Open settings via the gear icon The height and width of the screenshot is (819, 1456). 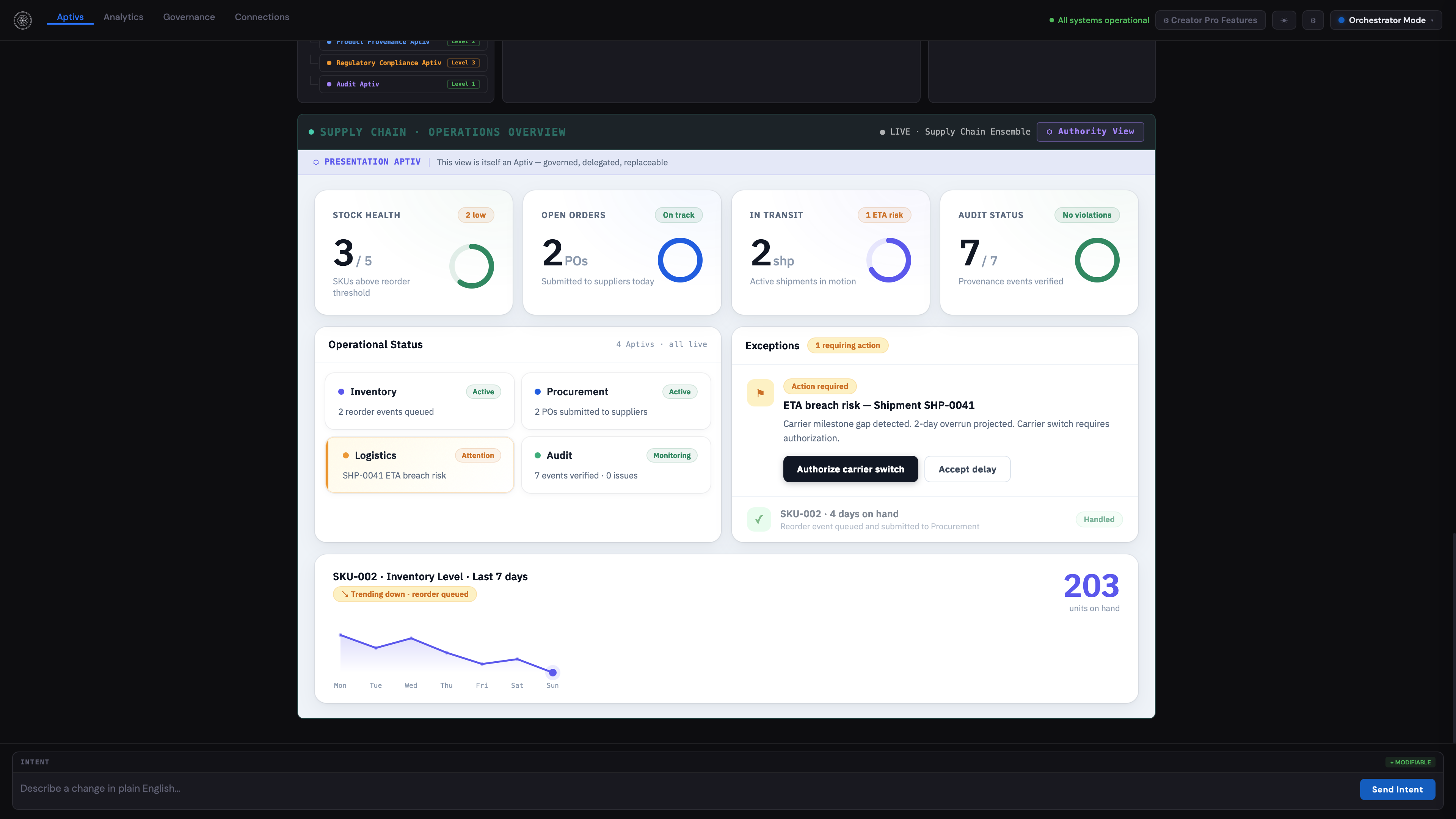point(1312,20)
